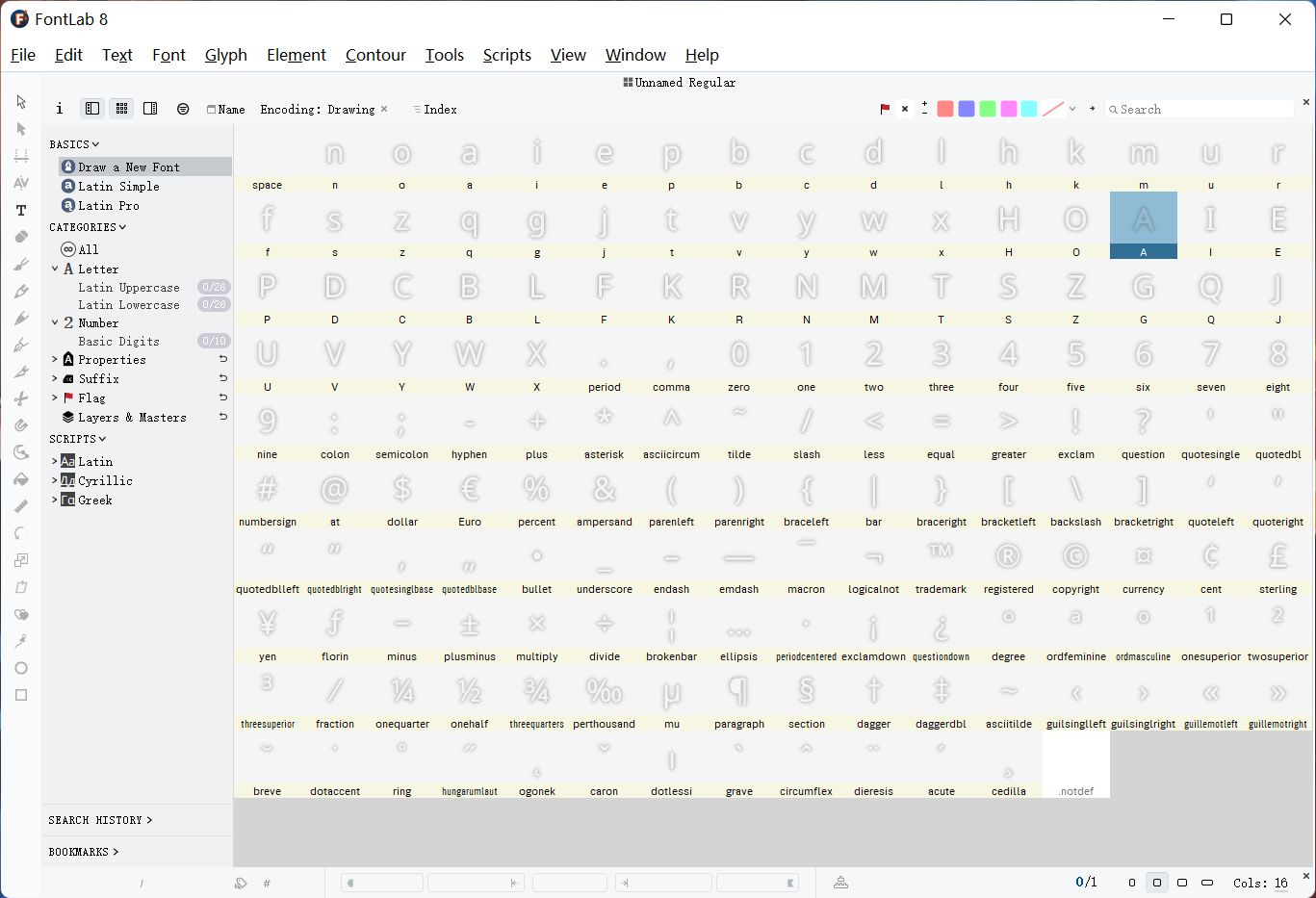Screen dimensions: 1316x898
Task: Select the Knife tool
Action: 21,372
